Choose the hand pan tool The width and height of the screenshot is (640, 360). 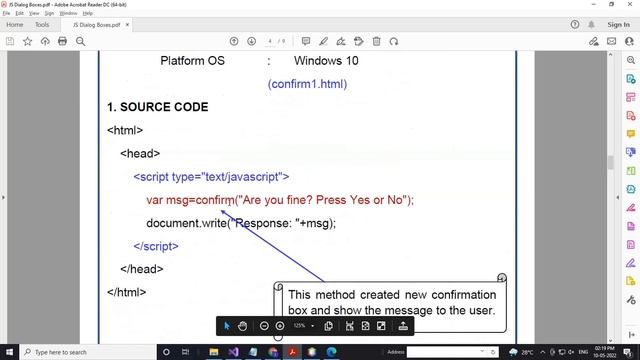click(x=242, y=326)
